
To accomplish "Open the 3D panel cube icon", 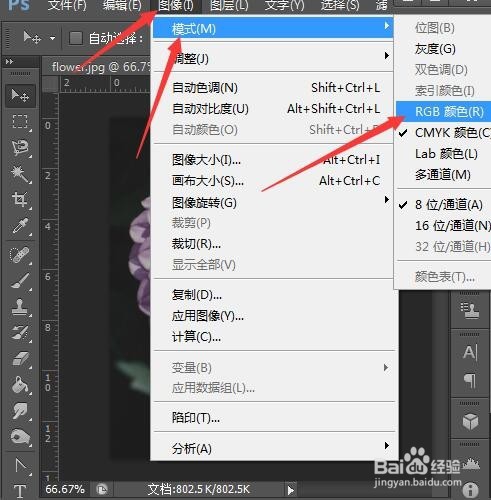I will click(470, 422).
